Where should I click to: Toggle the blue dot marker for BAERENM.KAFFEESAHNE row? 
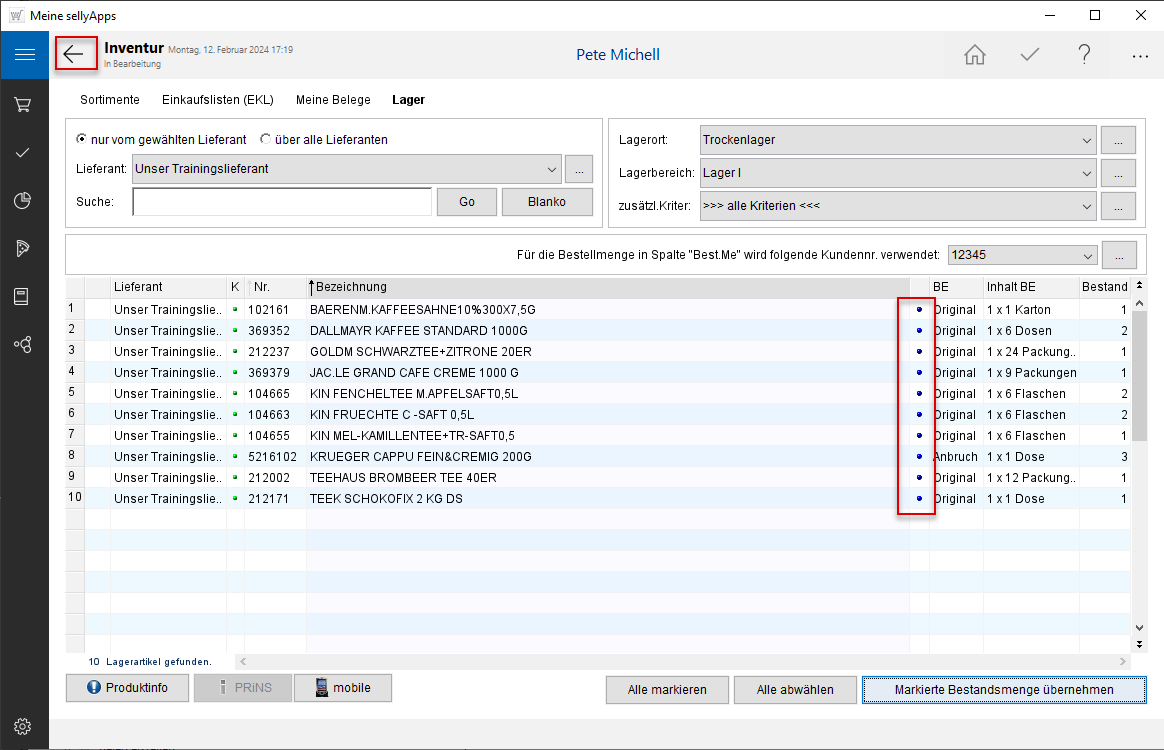919,310
